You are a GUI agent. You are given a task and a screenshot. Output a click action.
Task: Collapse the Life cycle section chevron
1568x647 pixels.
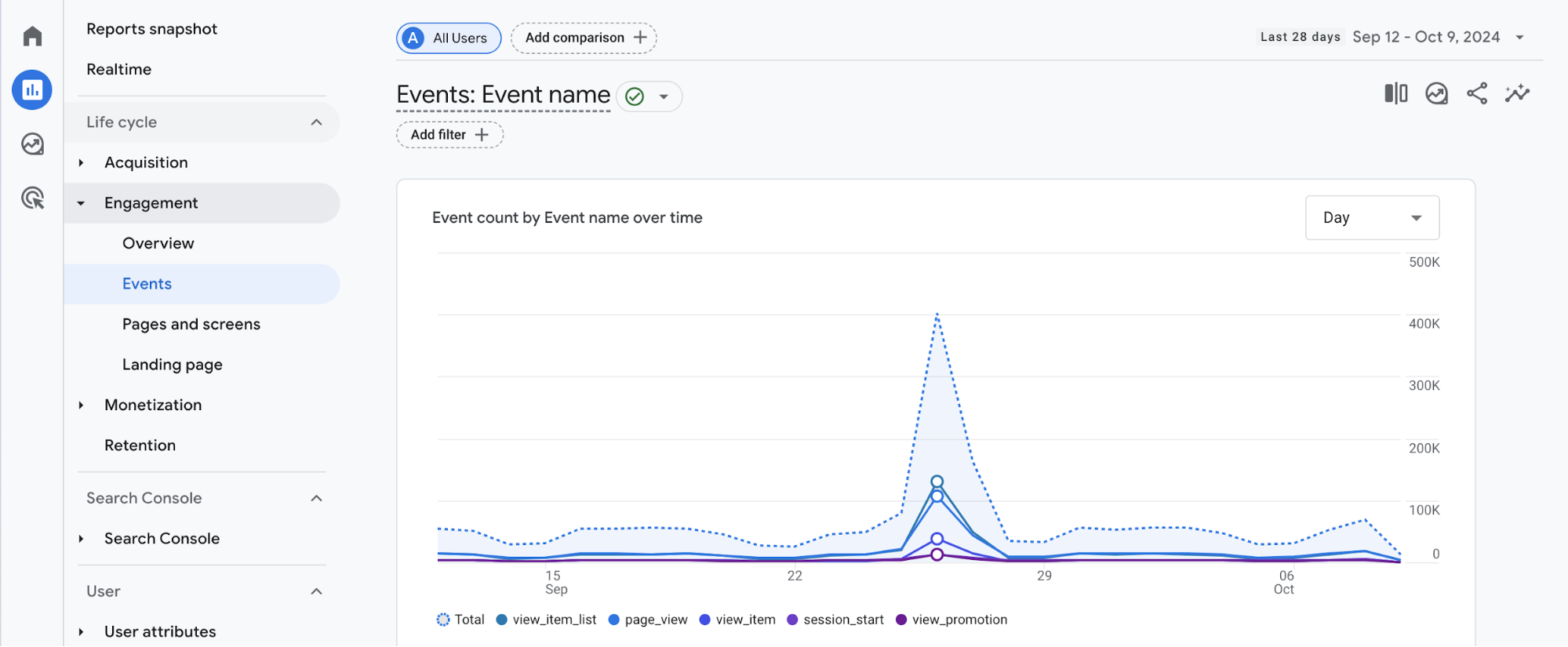(x=316, y=122)
